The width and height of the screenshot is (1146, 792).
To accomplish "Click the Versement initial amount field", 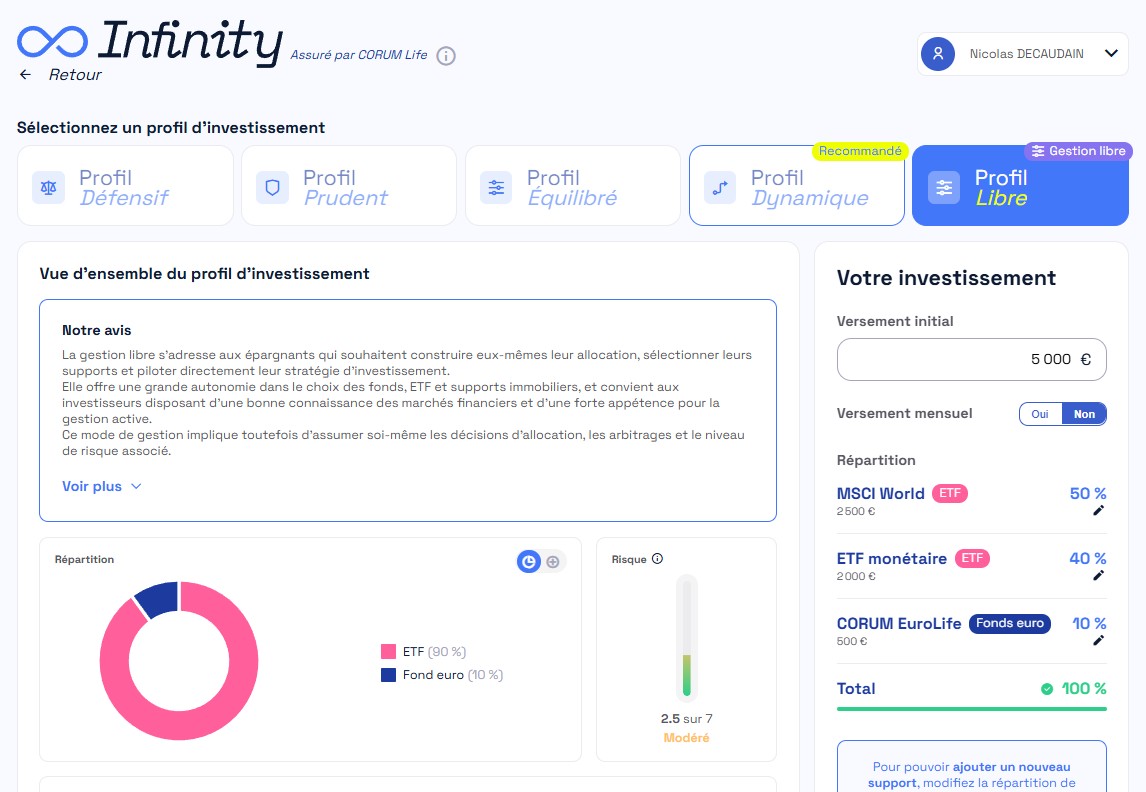I will [x=971, y=359].
